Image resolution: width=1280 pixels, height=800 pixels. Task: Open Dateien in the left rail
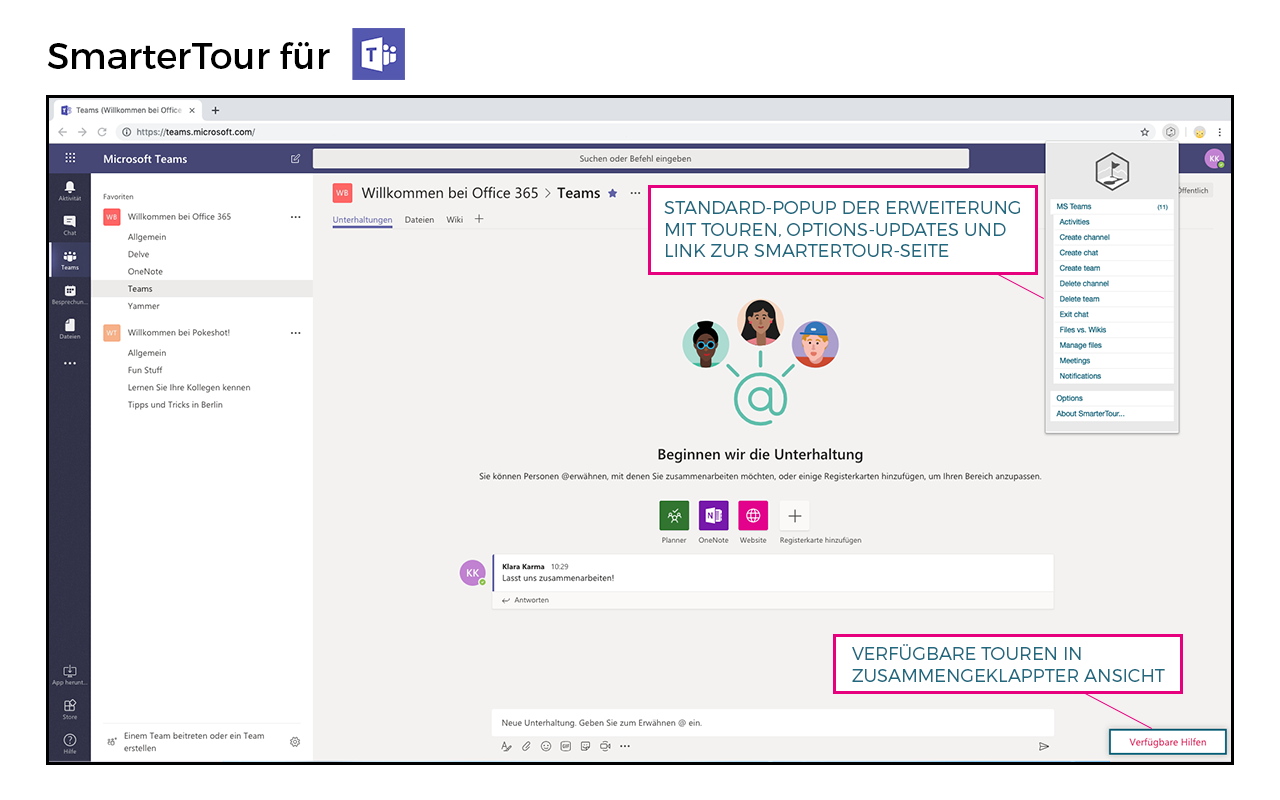coord(69,329)
